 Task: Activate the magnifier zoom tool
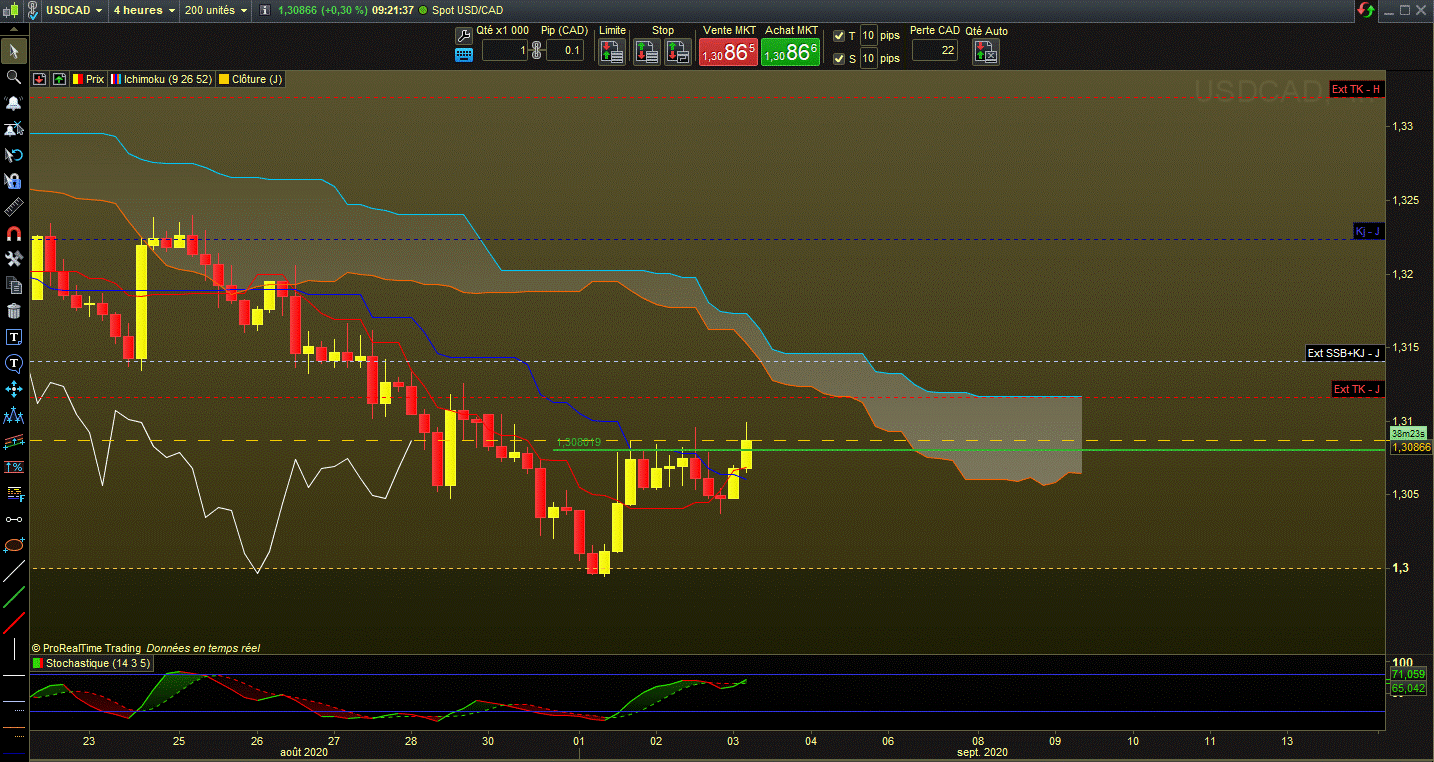click(14, 77)
